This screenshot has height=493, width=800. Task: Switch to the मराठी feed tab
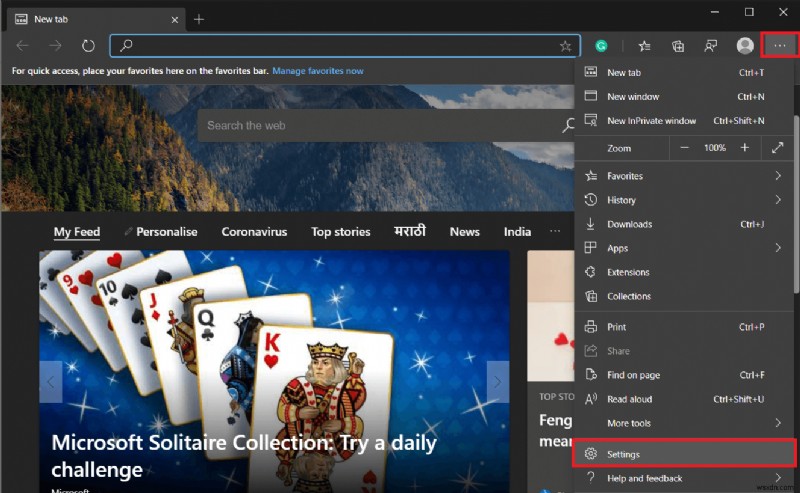pos(410,231)
